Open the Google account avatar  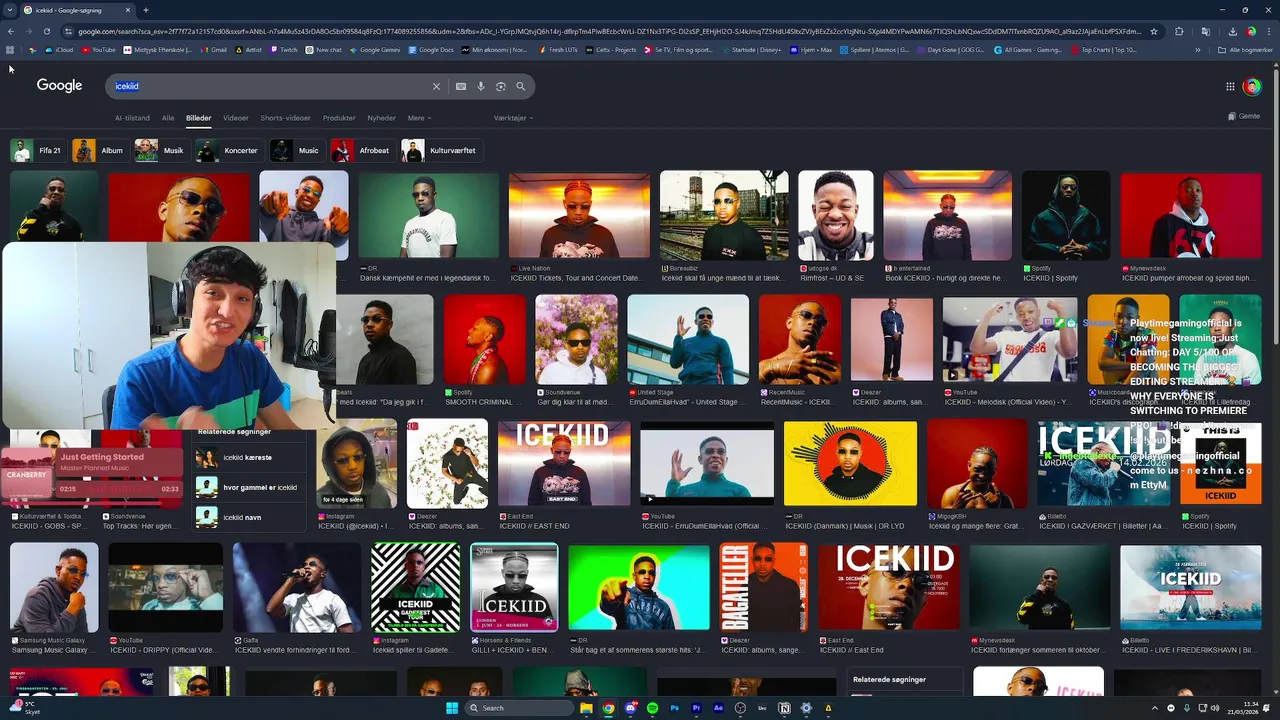(1252, 87)
